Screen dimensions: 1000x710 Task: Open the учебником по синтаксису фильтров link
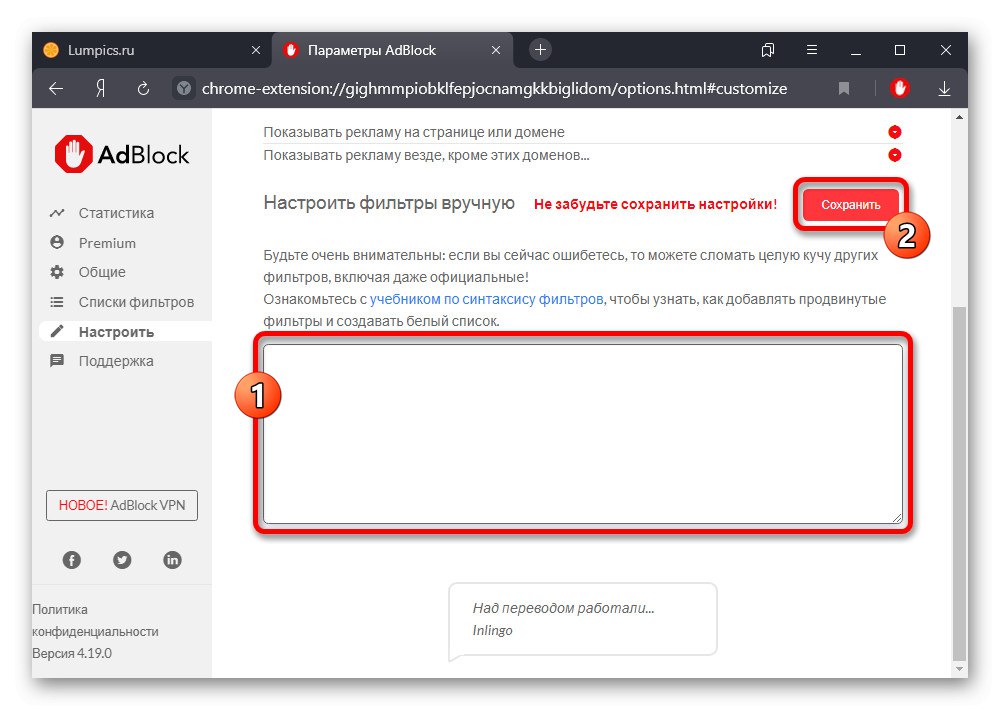pos(487,299)
